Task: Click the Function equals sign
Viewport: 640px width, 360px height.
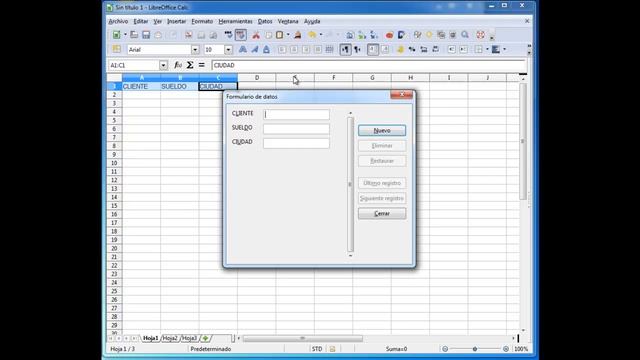Action: (x=202, y=65)
